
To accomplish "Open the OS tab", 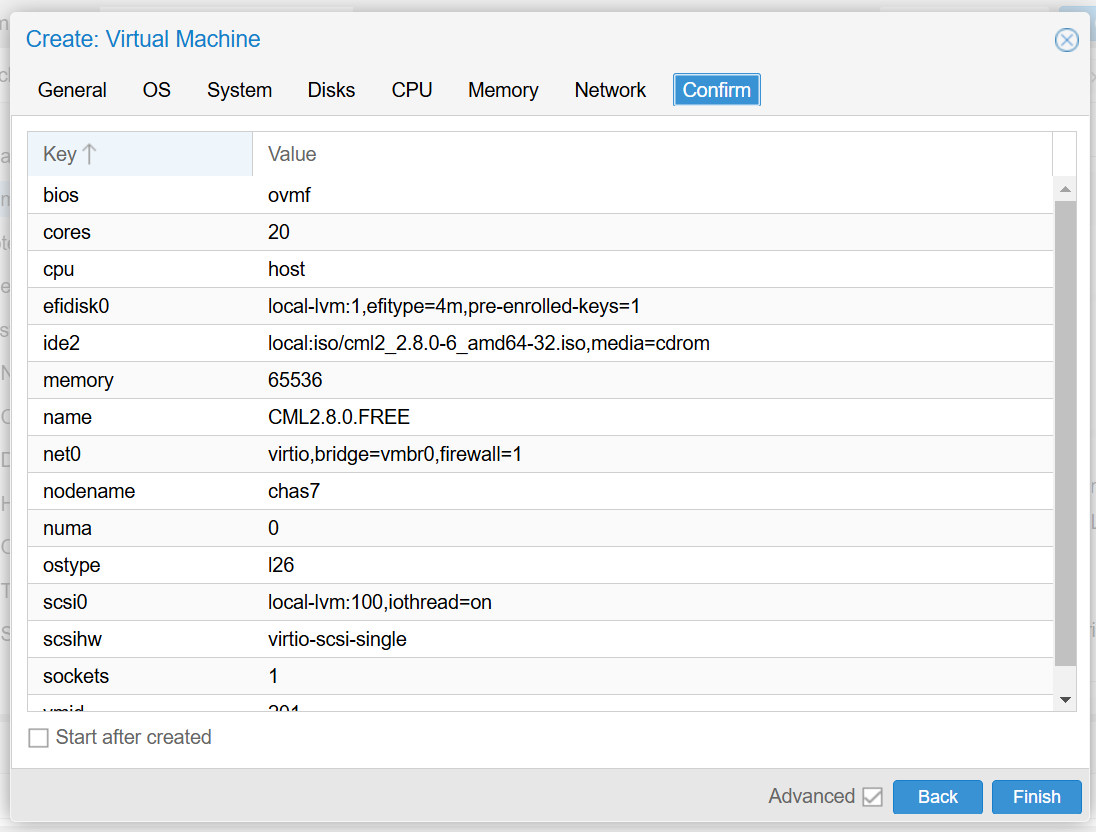I will (x=156, y=90).
